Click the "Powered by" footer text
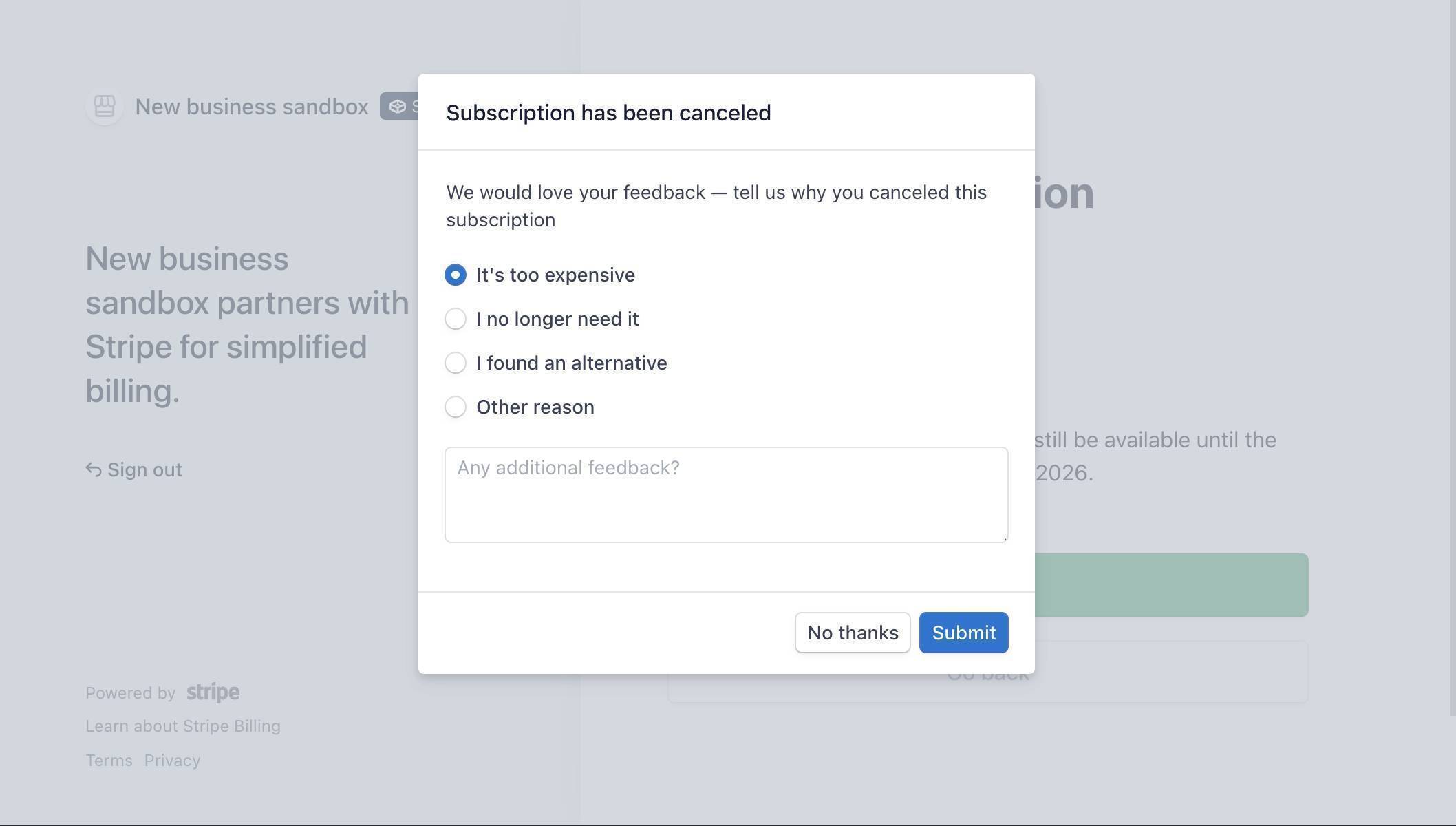 (x=131, y=692)
